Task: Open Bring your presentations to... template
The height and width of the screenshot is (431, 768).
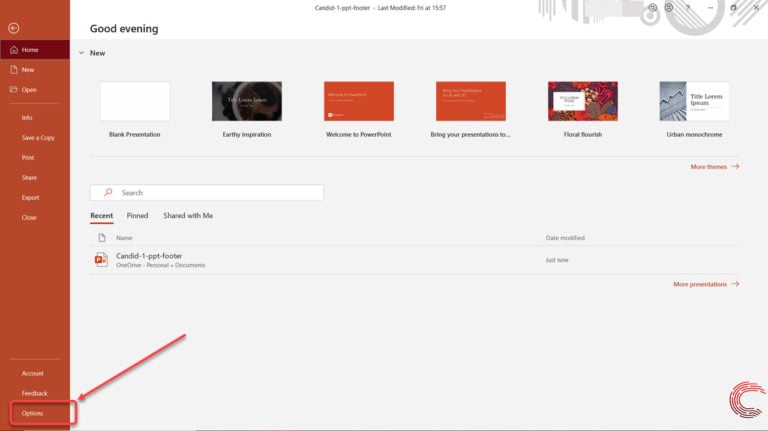Action: pyautogui.click(x=471, y=101)
